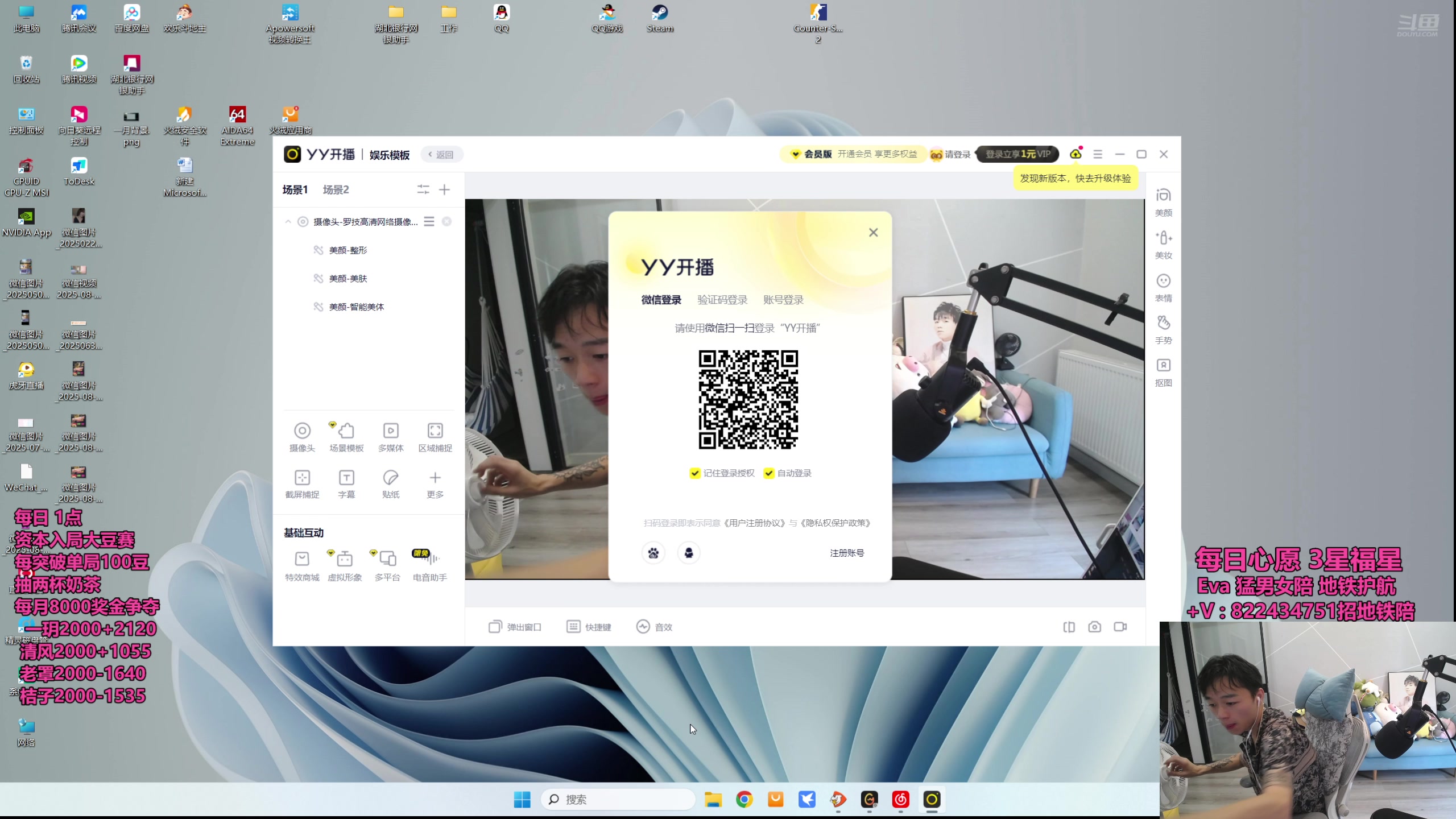Open File Explorer from the taskbar
This screenshot has width=1456, height=819.
coord(713,800)
